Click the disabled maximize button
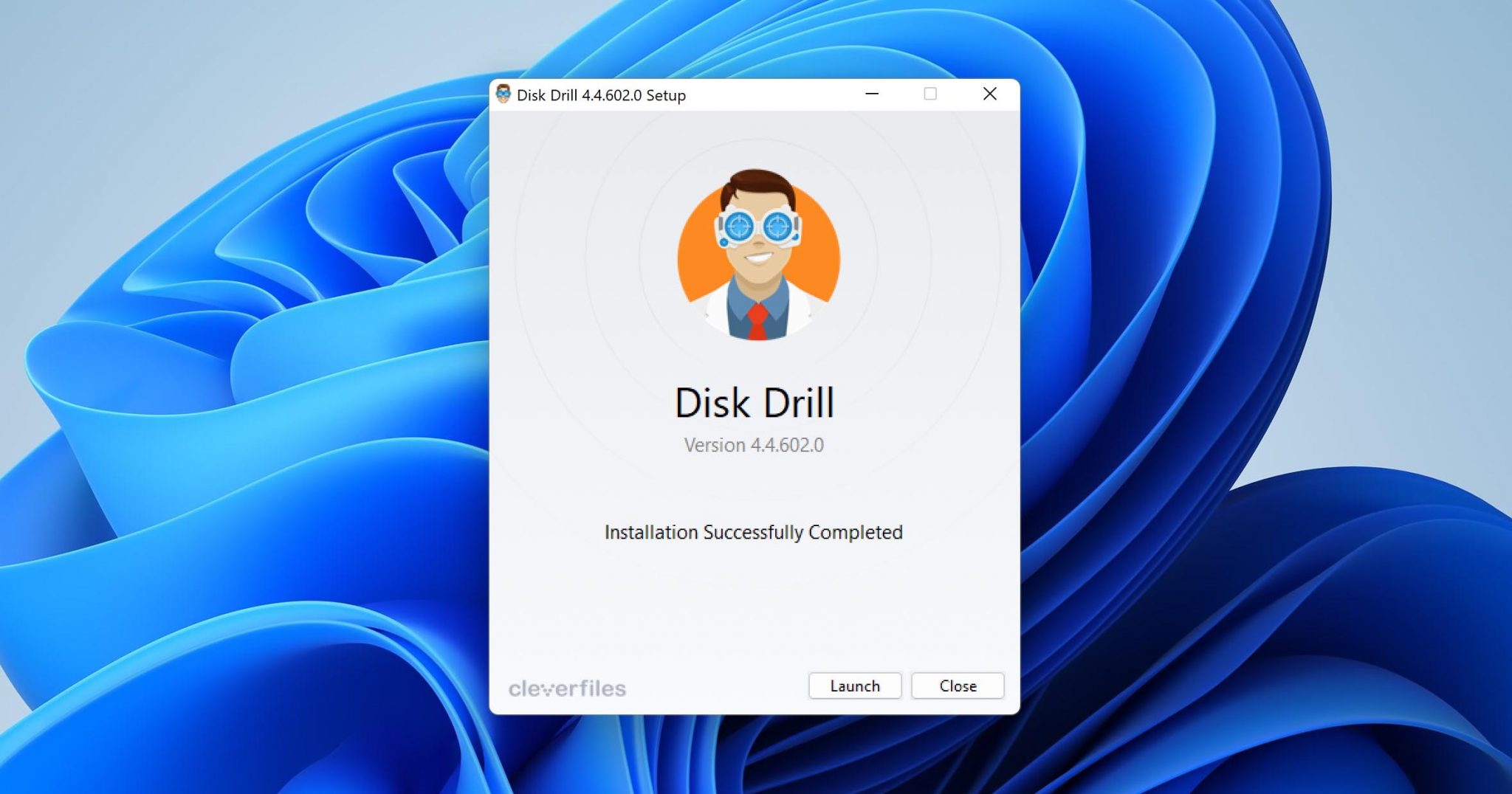This screenshot has width=1512, height=794. (x=930, y=94)
